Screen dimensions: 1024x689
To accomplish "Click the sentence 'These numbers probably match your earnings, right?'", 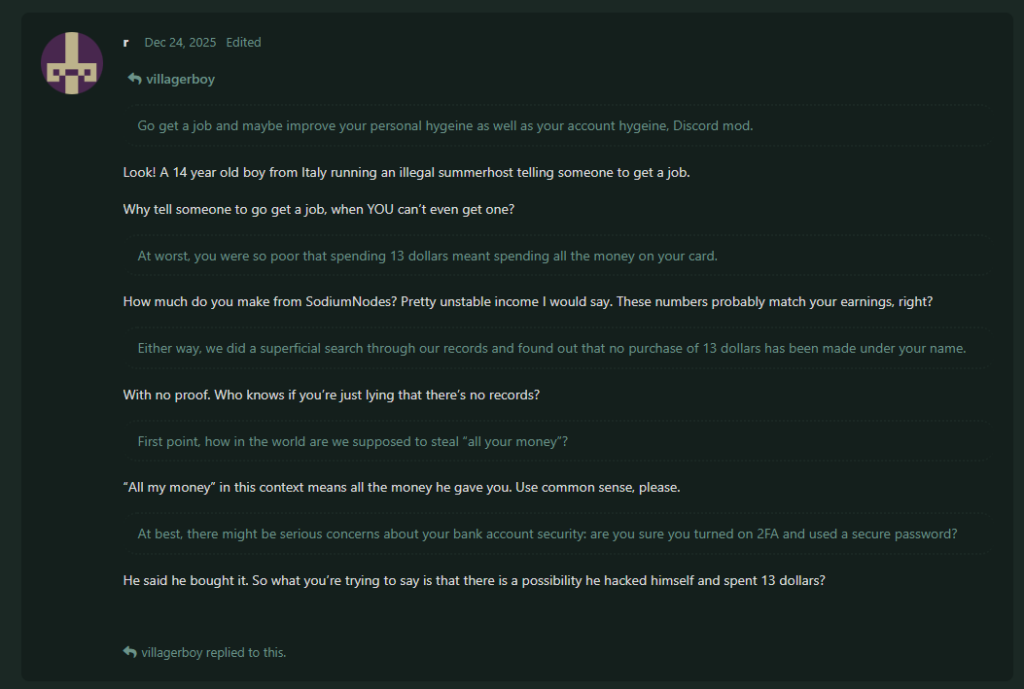I will click(x=775, y=302).
